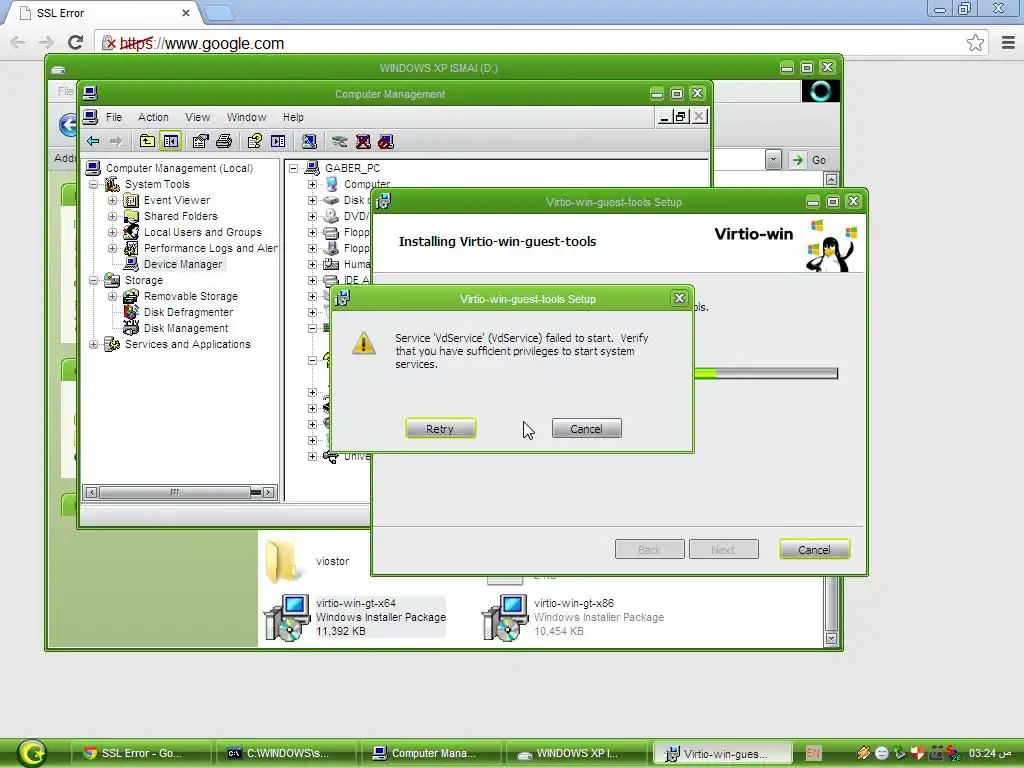
Task: Open the File menu in Computer Management
Action: [114, 117]
